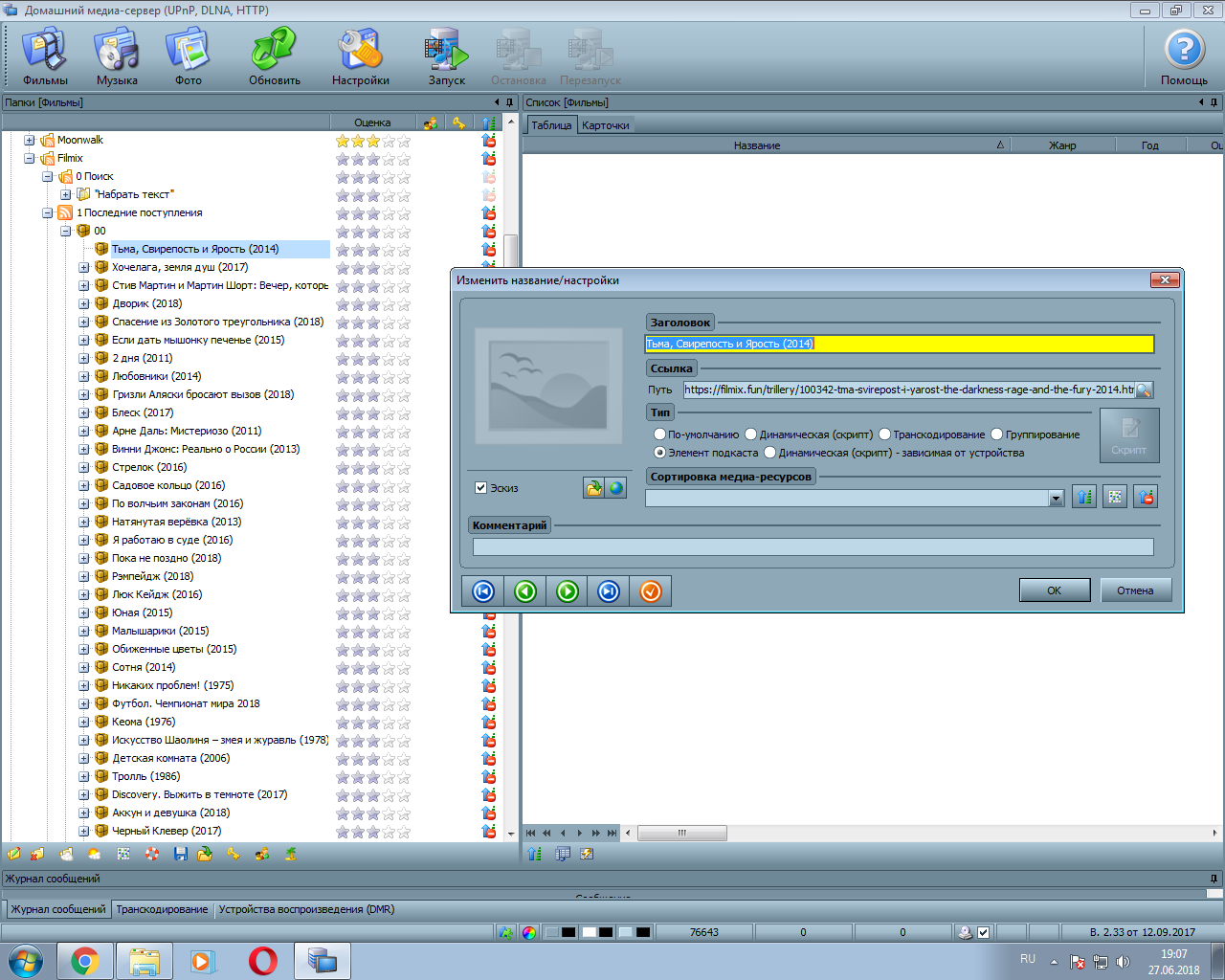This screenshot has width=1225, height=980.
Task: Collapse the Filmix folder tree node
Action: point(30,159)
